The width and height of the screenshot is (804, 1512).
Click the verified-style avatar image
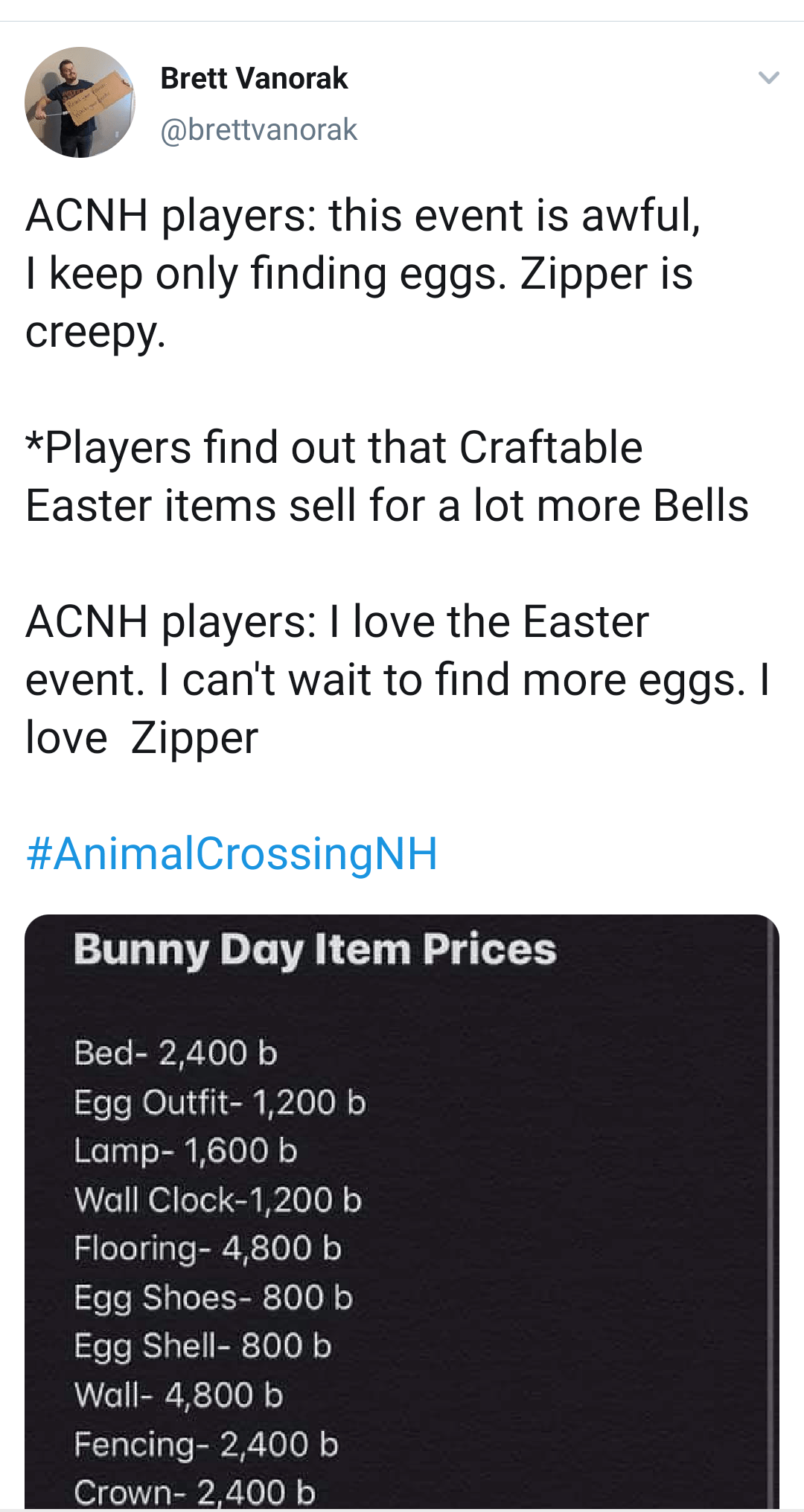click(x=86, y=104)
